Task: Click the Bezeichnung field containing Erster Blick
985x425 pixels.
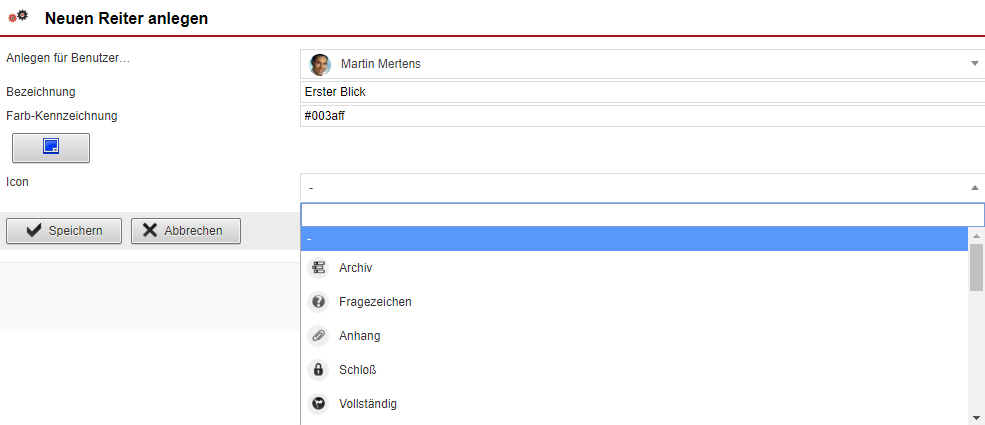Action: 642,92
